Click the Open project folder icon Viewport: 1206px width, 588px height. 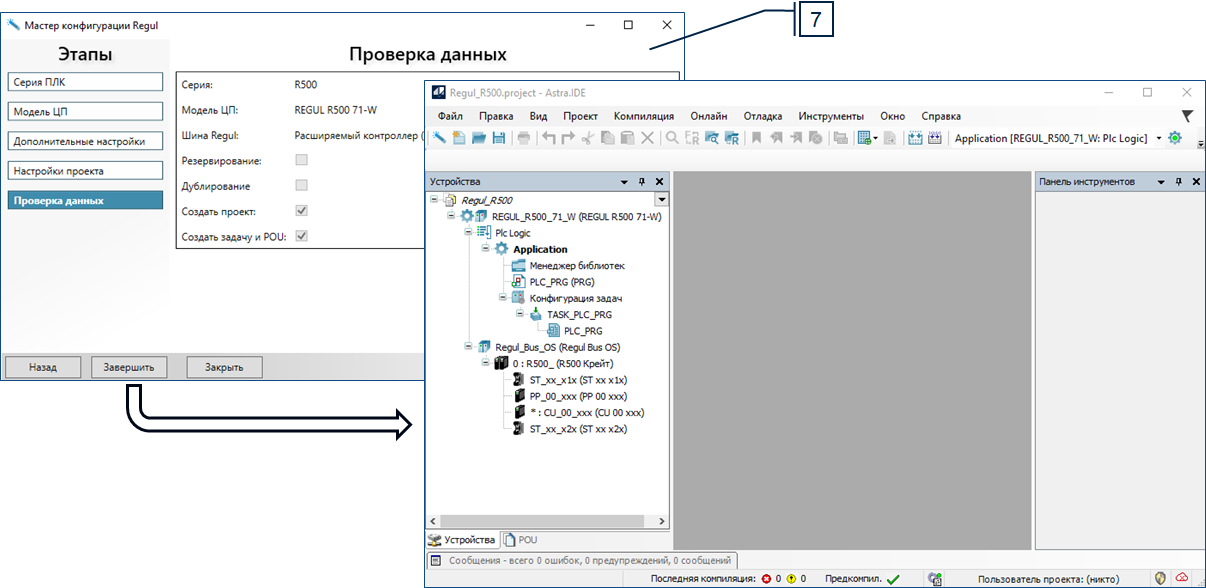[x=479, y=138]
